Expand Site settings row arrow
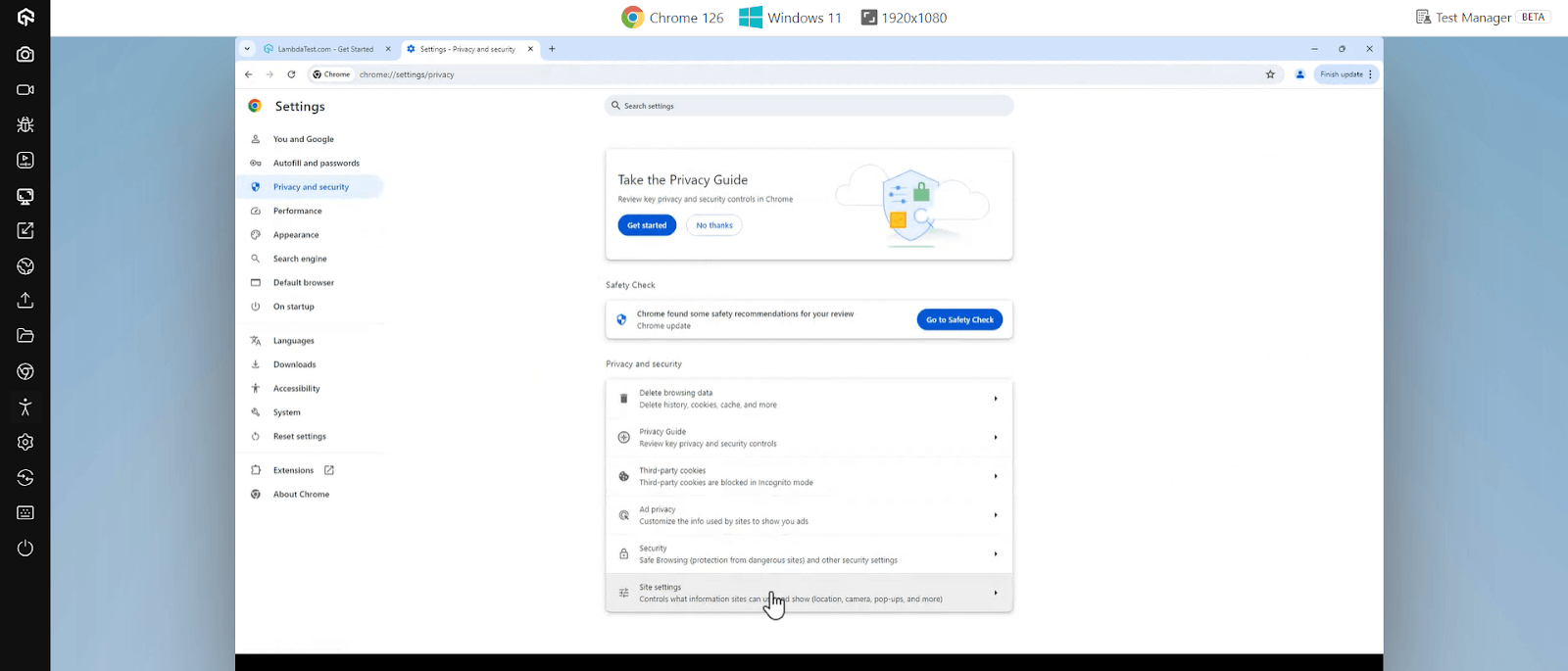 [x=996, y=593]
